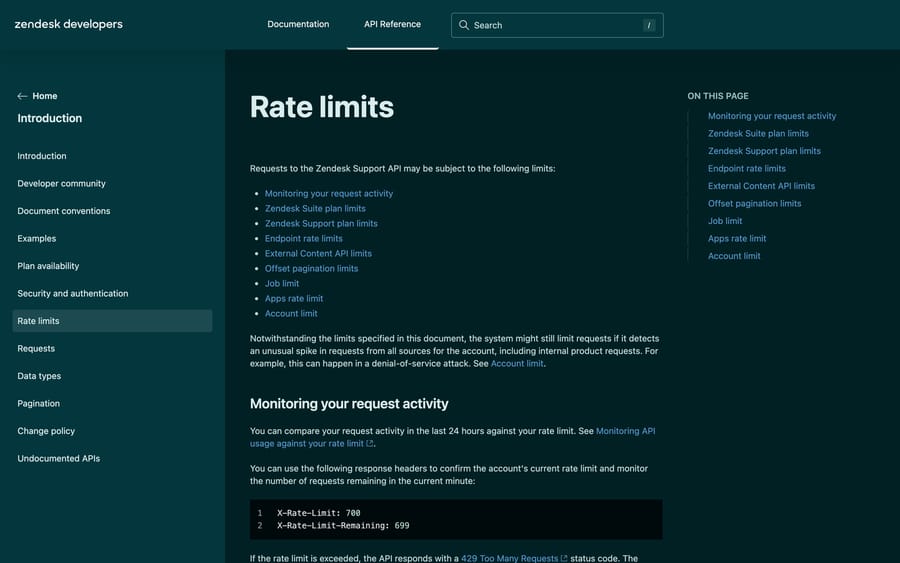Screen dimensions: 900x563
Task: Open Security and authentication in sidebar
Action: coord(73,293)
